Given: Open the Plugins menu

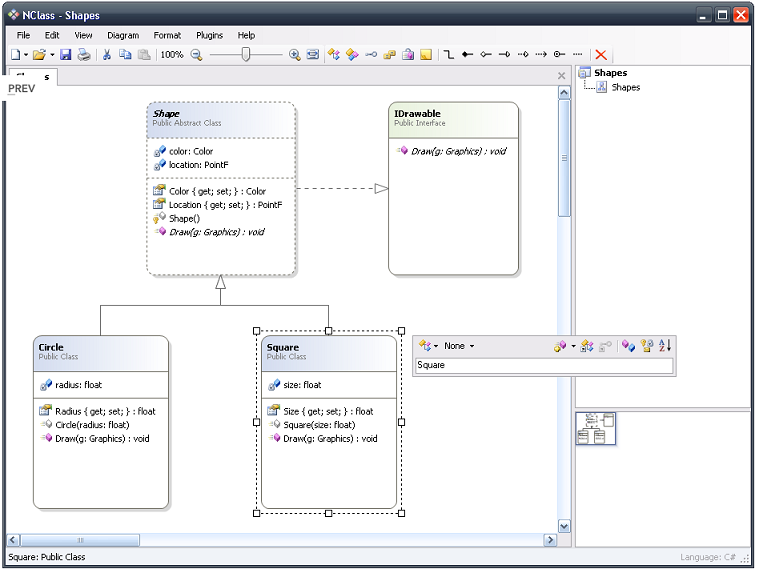Looking at the screenshot, I should [x=209, y=35].
